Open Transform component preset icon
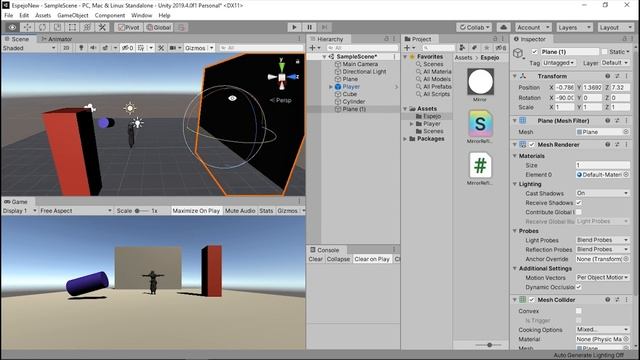Image resolution: width=640 pixels, height=360 pixels. (617, 76)
